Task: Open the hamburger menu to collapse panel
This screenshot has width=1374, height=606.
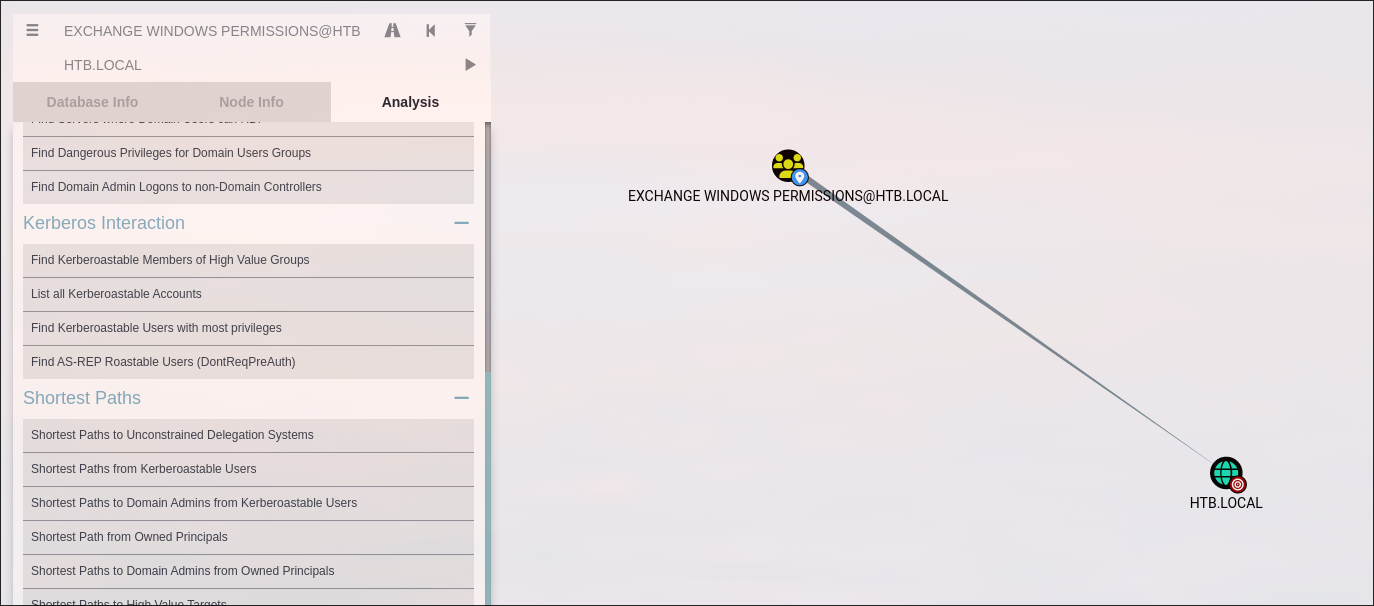Action: [32, 31]
